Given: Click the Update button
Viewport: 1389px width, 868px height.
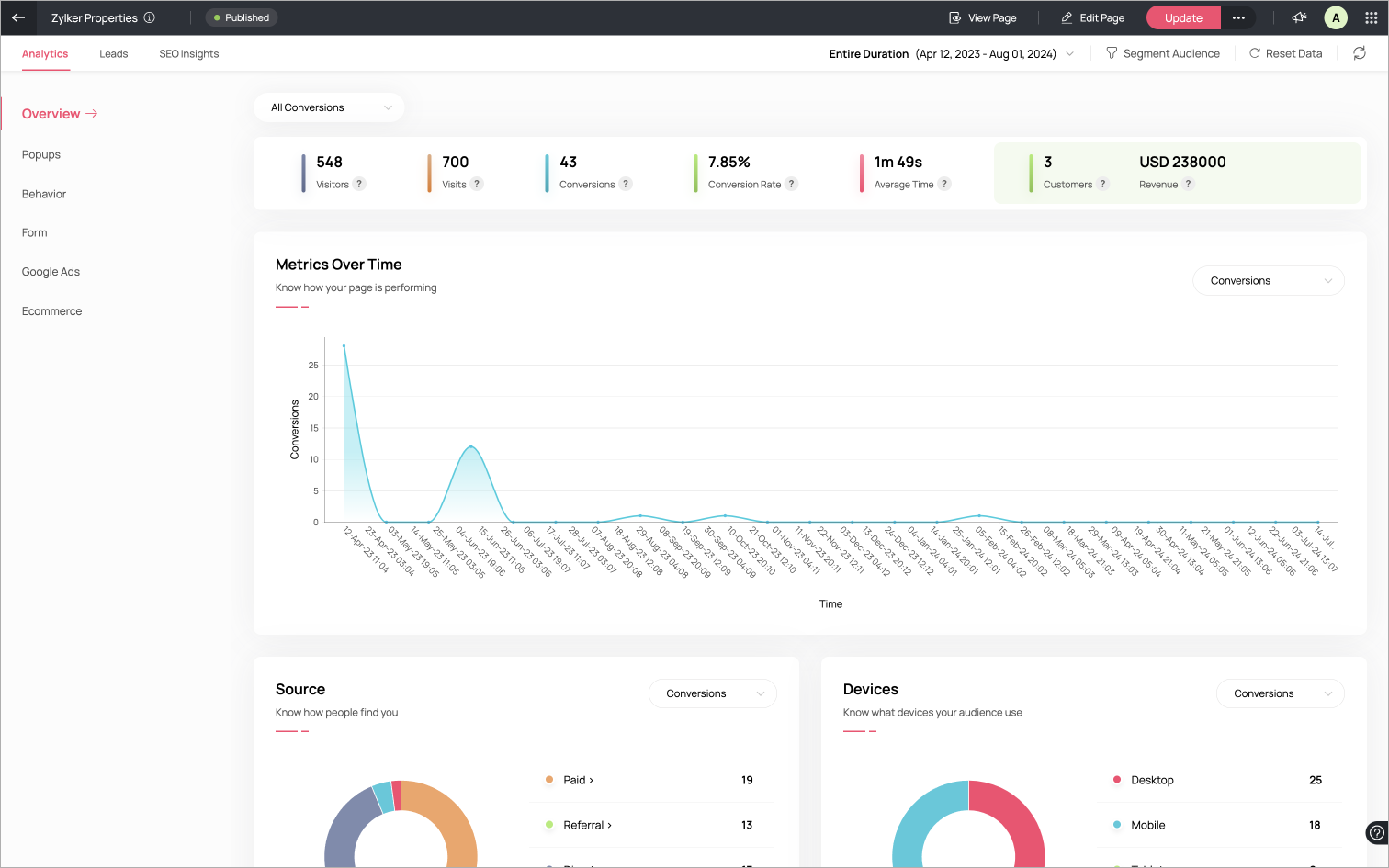Looking at the screenshot, I should click(x=1183, y=17).
